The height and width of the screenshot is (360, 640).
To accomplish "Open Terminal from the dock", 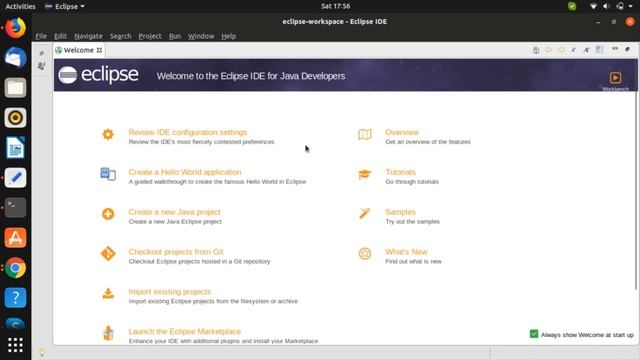I will pyautogui.click(x=16, y=208).
